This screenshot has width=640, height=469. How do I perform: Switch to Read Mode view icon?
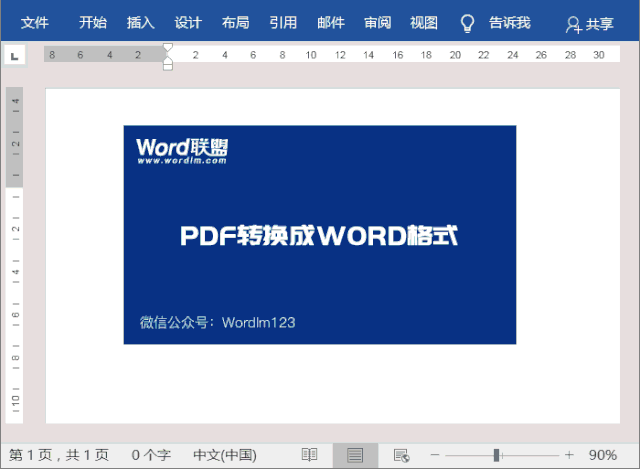[309, 455]
